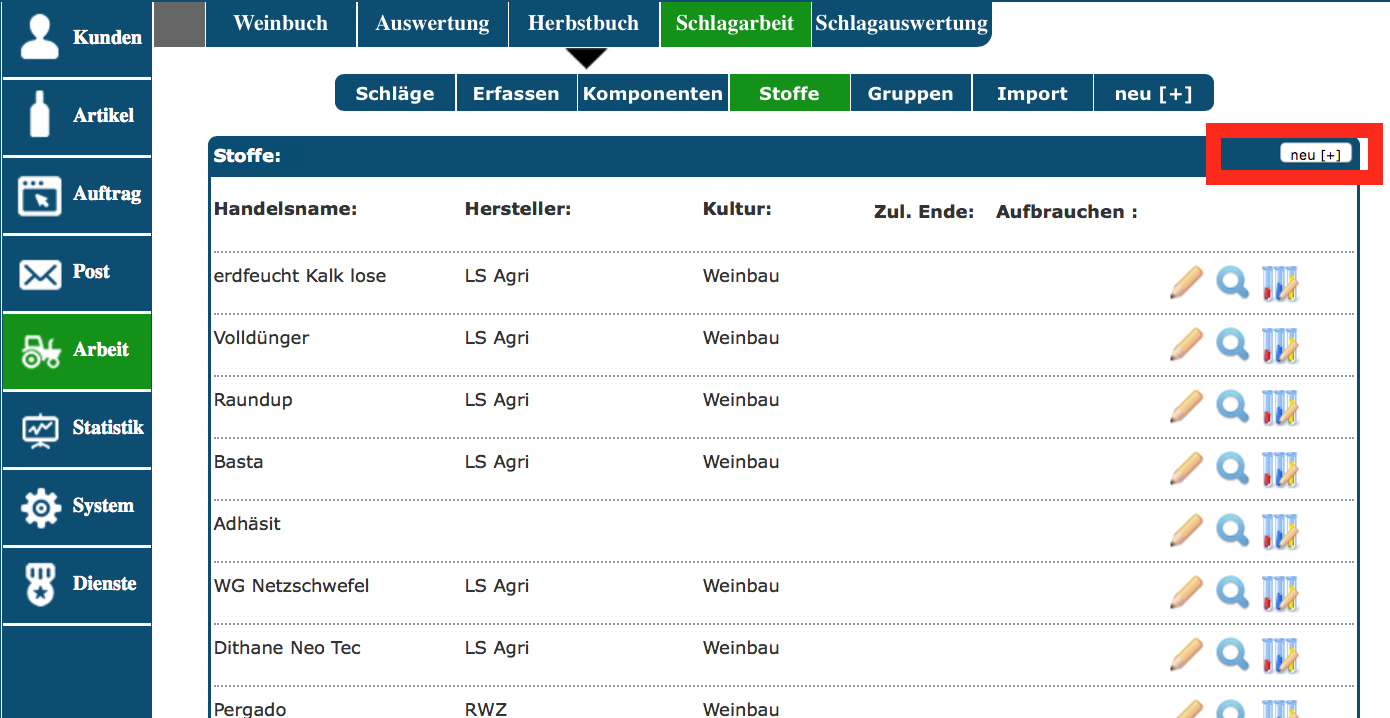Open the Kunden section in sidebar
Image resolution: width=1390 pixels, height=718 pixels.
[77, 38]
